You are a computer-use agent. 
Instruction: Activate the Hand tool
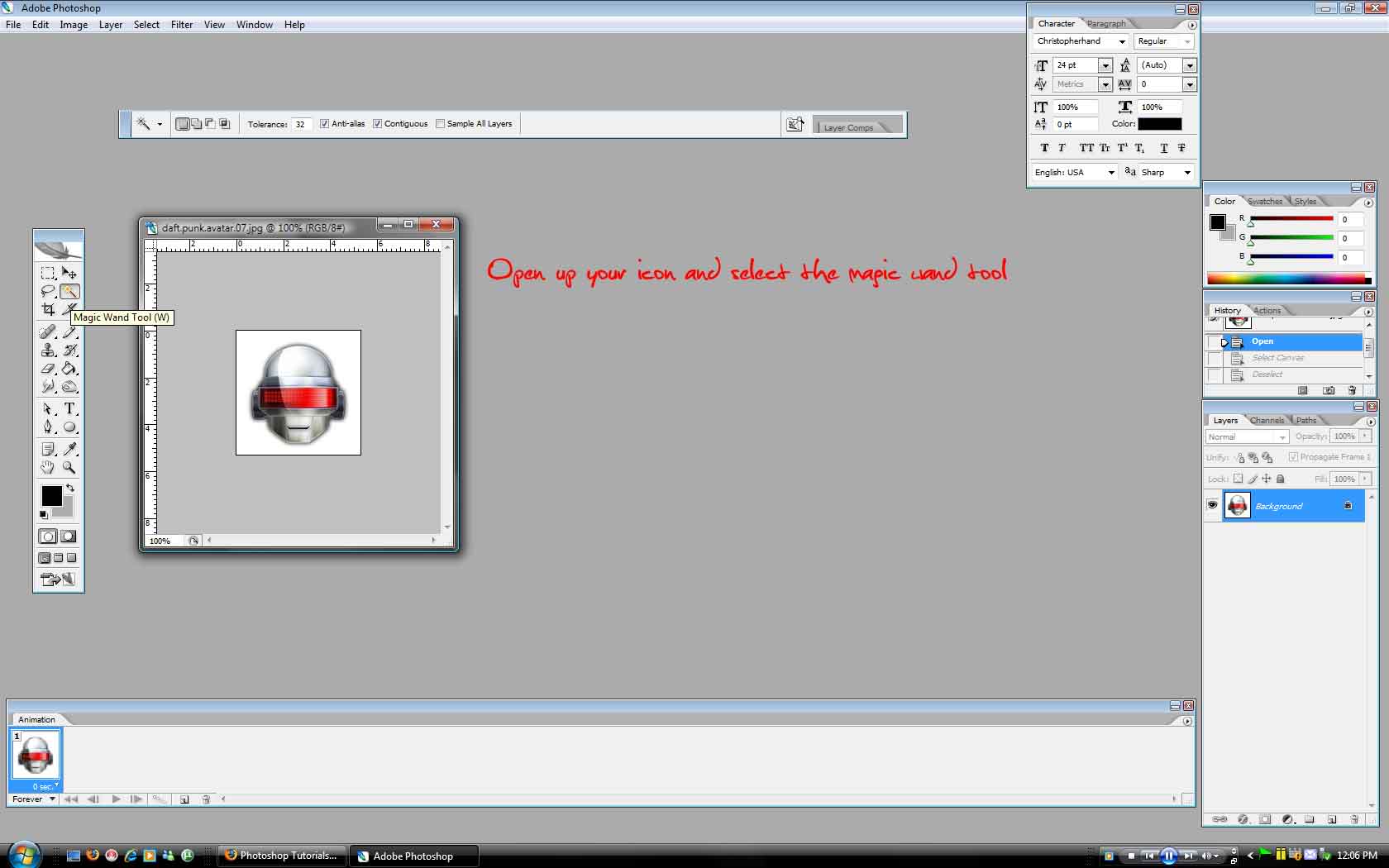tap(48, 467)
